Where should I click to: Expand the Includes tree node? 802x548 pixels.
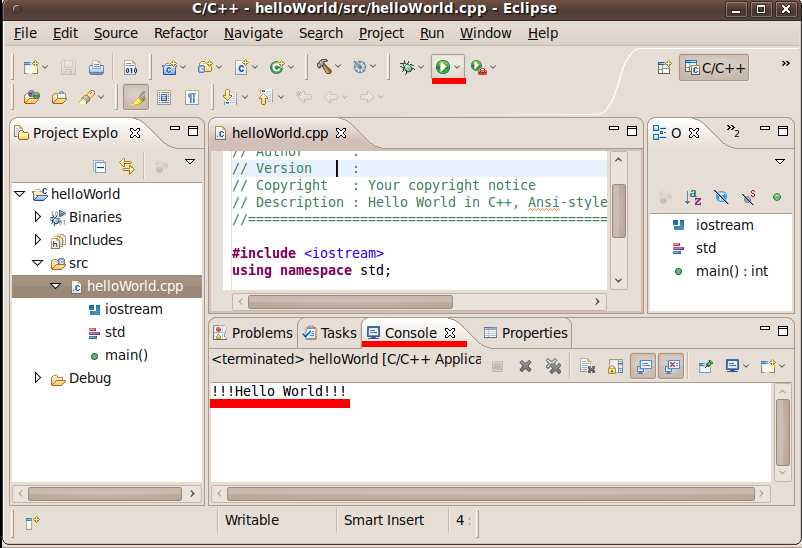point(37,239)
